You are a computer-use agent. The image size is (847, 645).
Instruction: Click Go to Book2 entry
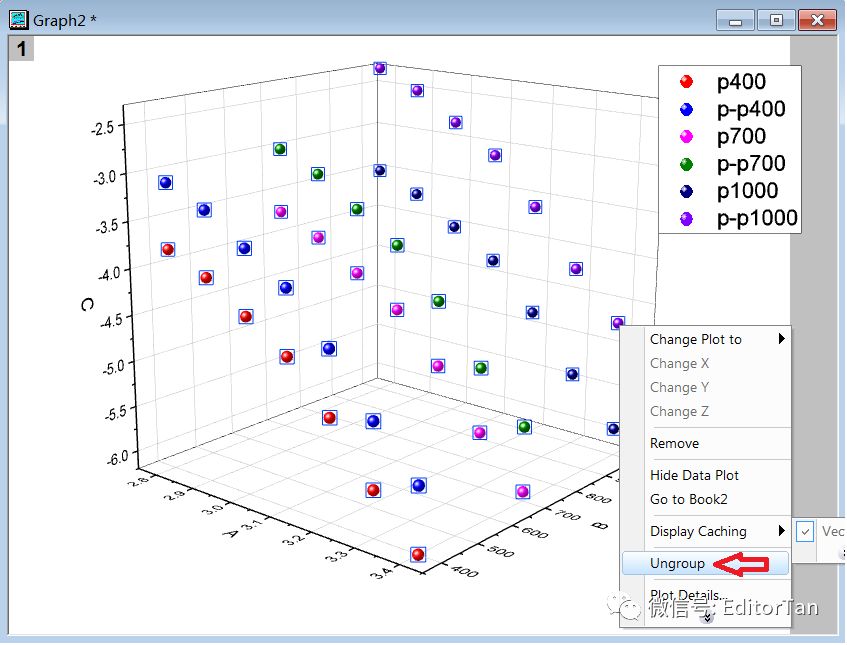[x=705, y=499]
